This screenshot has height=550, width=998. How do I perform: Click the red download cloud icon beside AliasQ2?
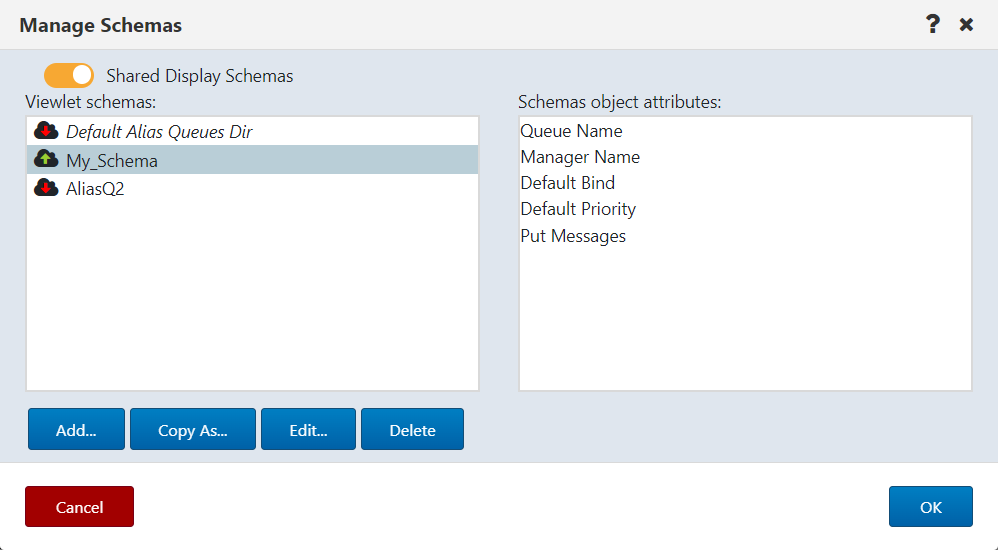click(46, 188)
